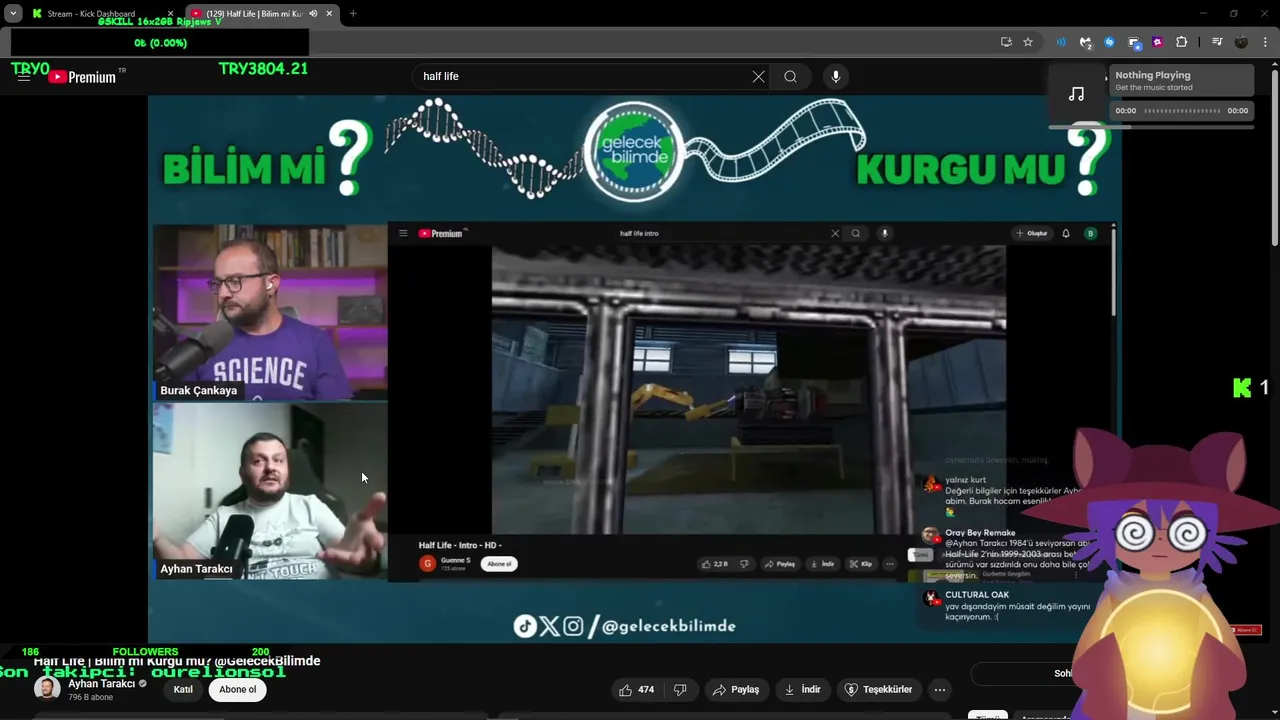
Task: Bookmark this page with the star
Action: [x=1028, y=42]
